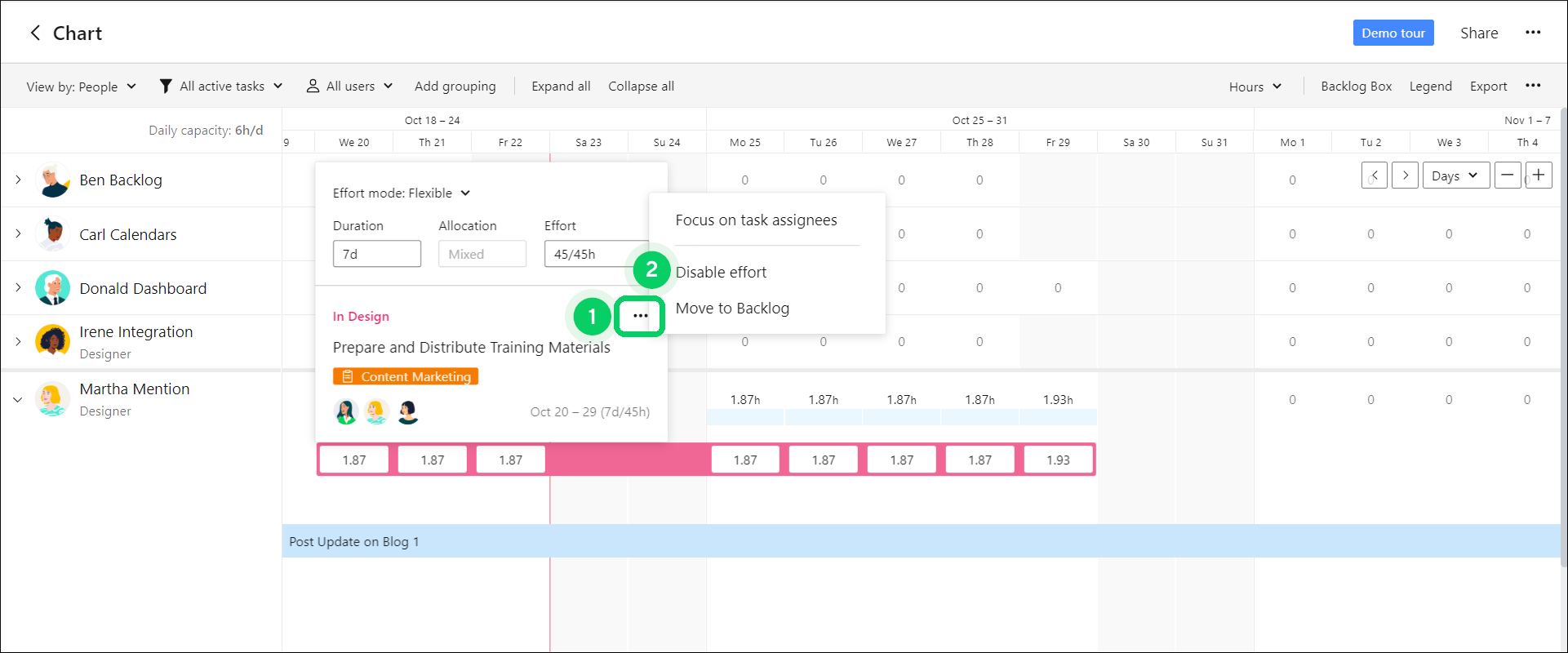The width and height of the screenshot is (1568, 653).
Task: Select Disable effort menu item
Action: click(721, 272)
